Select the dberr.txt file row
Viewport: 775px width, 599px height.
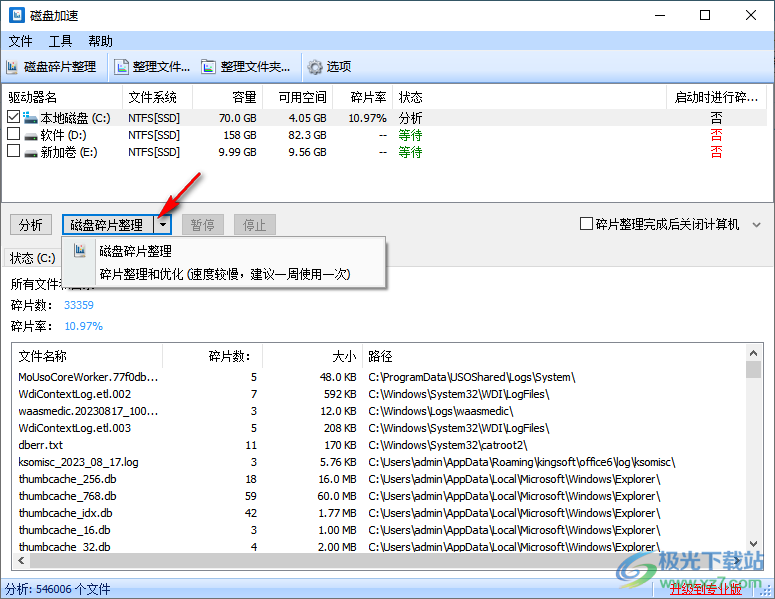379,445
